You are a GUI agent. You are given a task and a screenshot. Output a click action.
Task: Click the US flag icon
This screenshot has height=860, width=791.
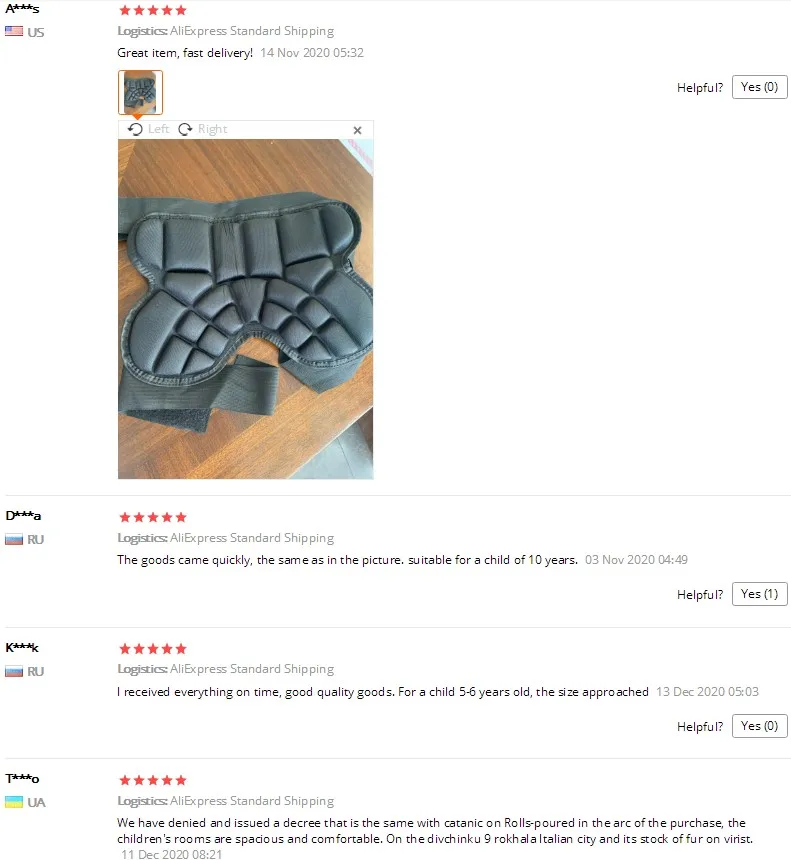click(14, 32)
